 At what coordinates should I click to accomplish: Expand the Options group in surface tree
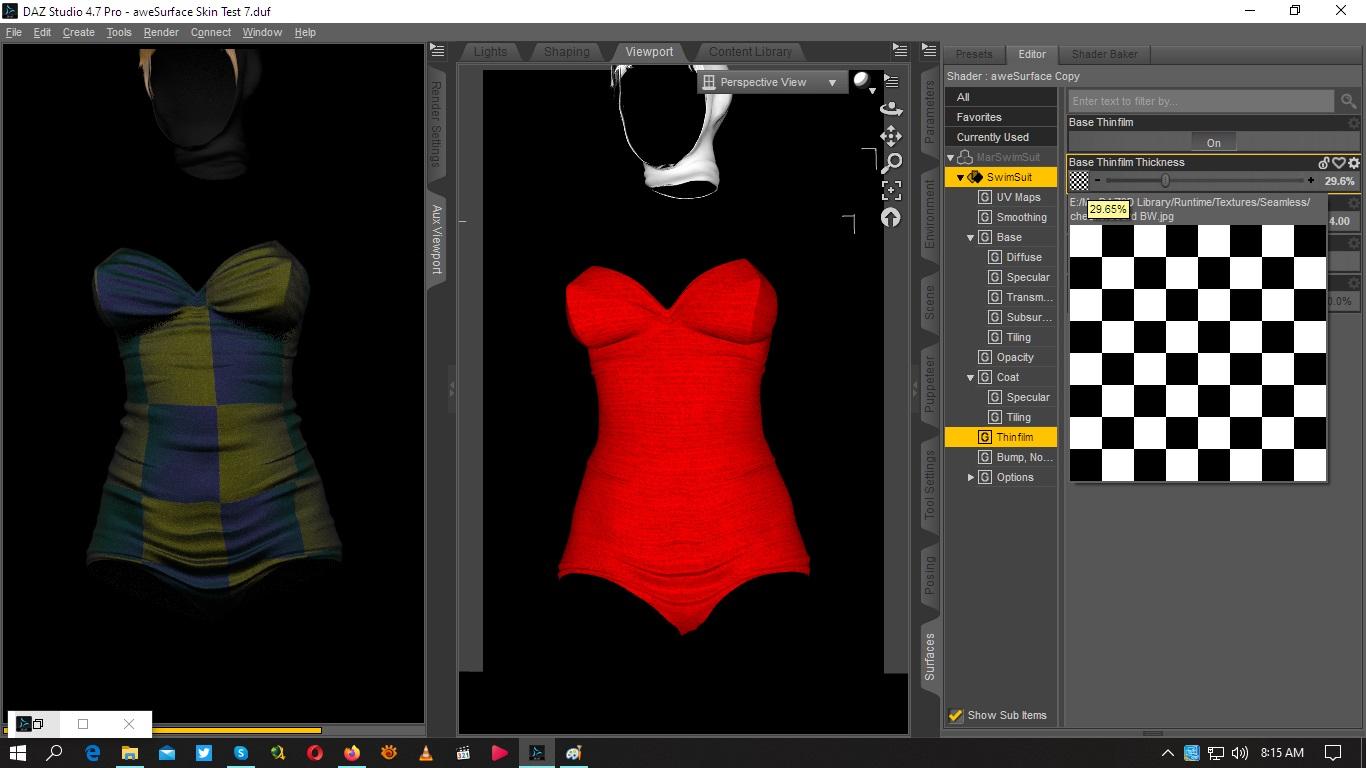pyautogui.click(x=971, y=478)
